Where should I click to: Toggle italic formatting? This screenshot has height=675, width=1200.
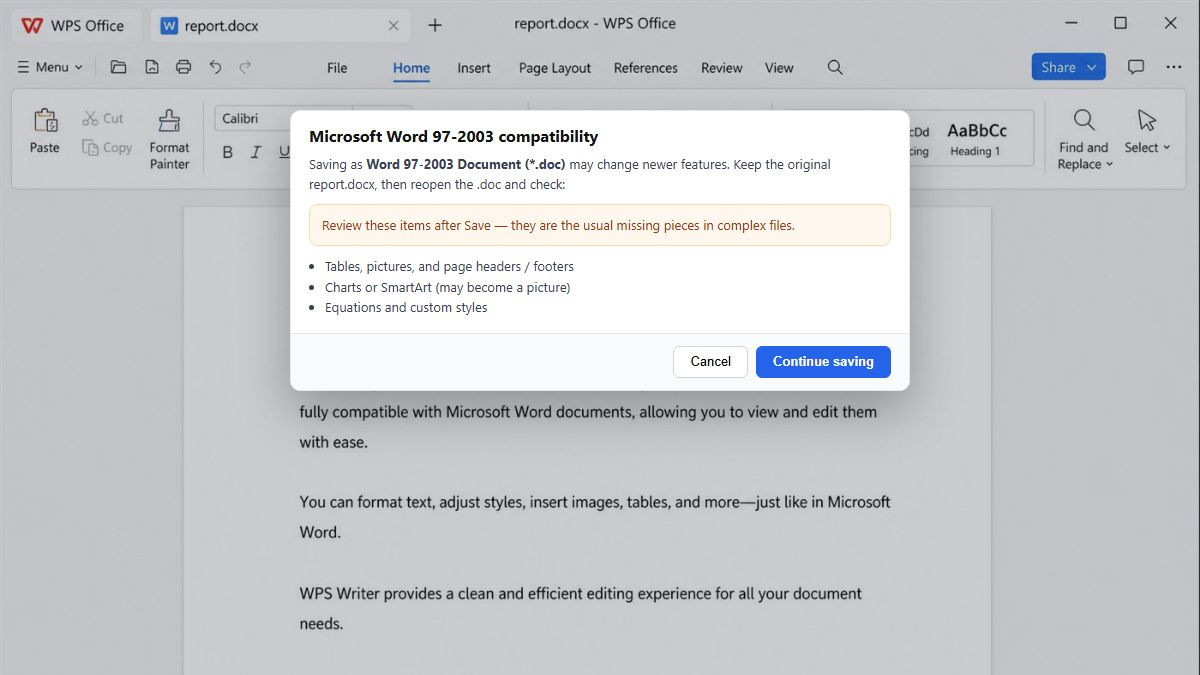click(x=255, y=152)
